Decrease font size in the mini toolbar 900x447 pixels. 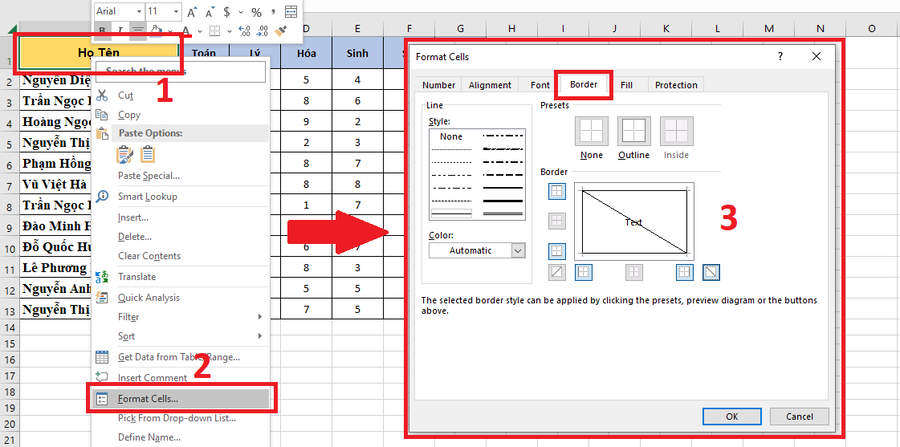point(210,11)
